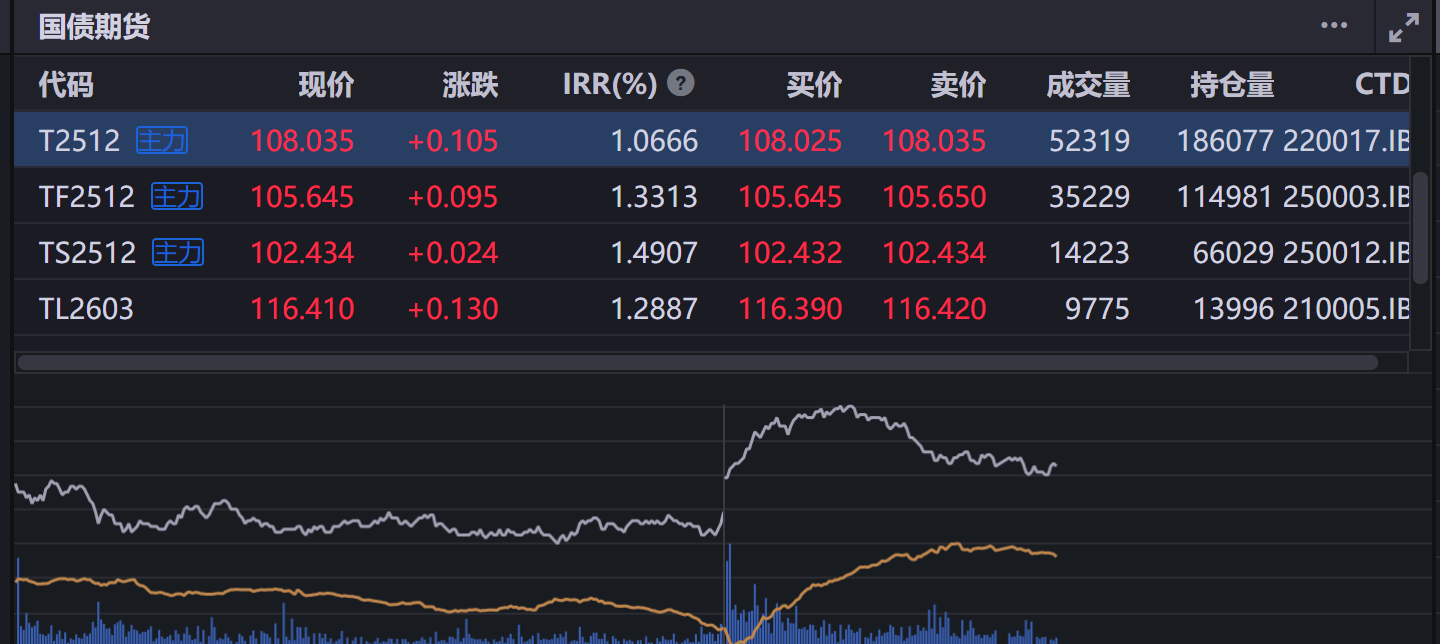This screenshot has height=644, width=1440.
Task: Sort by the IRR(%) column header
Action: point(610,85)
